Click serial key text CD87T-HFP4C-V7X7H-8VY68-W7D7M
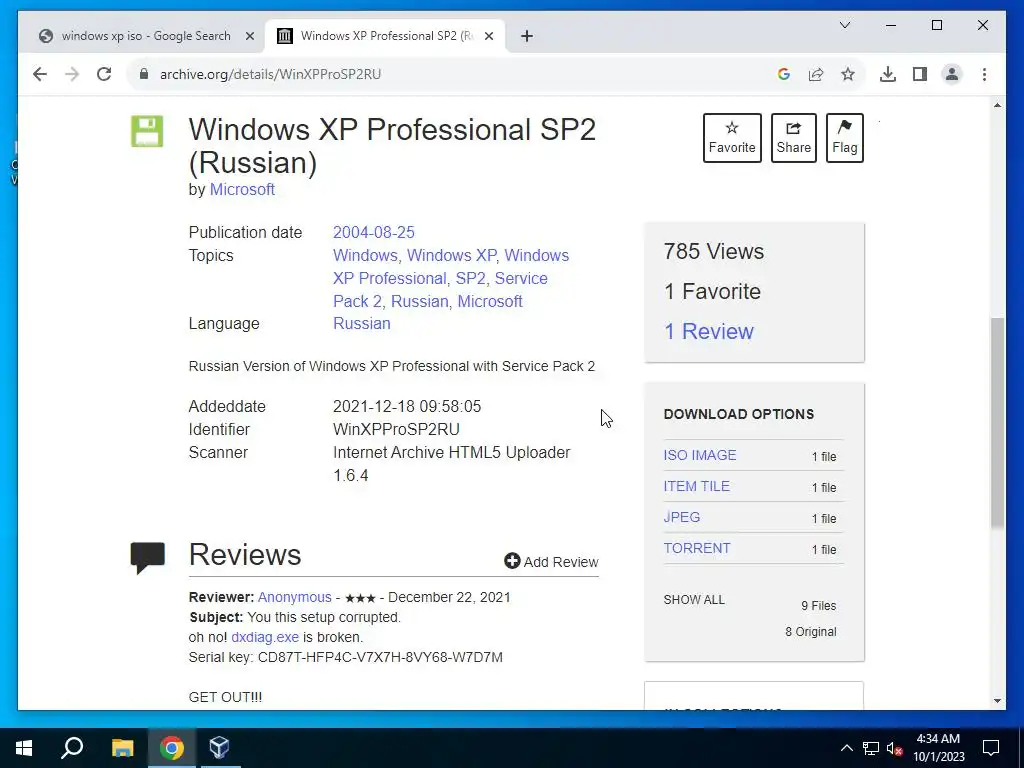This screenshot has height=768, width=1024. click(x=380, y=657)
